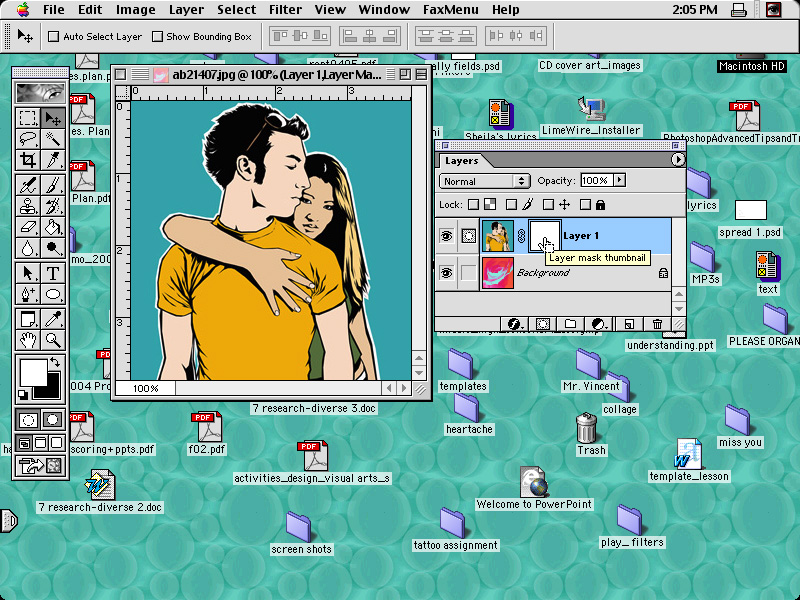Hide Layer 1 with its eye icon

(446, 236)
